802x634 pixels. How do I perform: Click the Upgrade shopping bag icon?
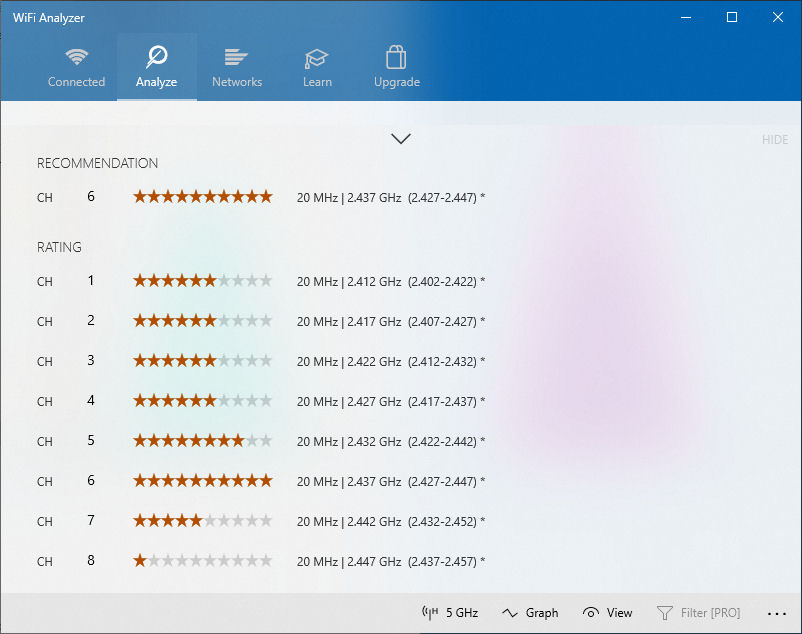click(x=396, y=57)
